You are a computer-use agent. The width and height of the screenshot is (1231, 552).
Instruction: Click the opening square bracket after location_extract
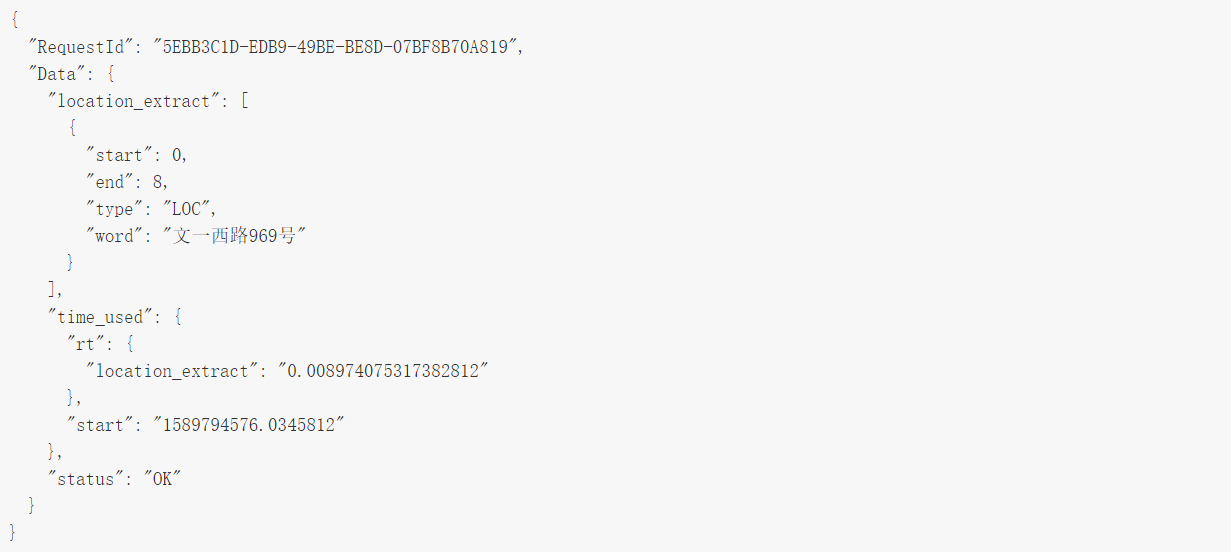tap(244, 101)
